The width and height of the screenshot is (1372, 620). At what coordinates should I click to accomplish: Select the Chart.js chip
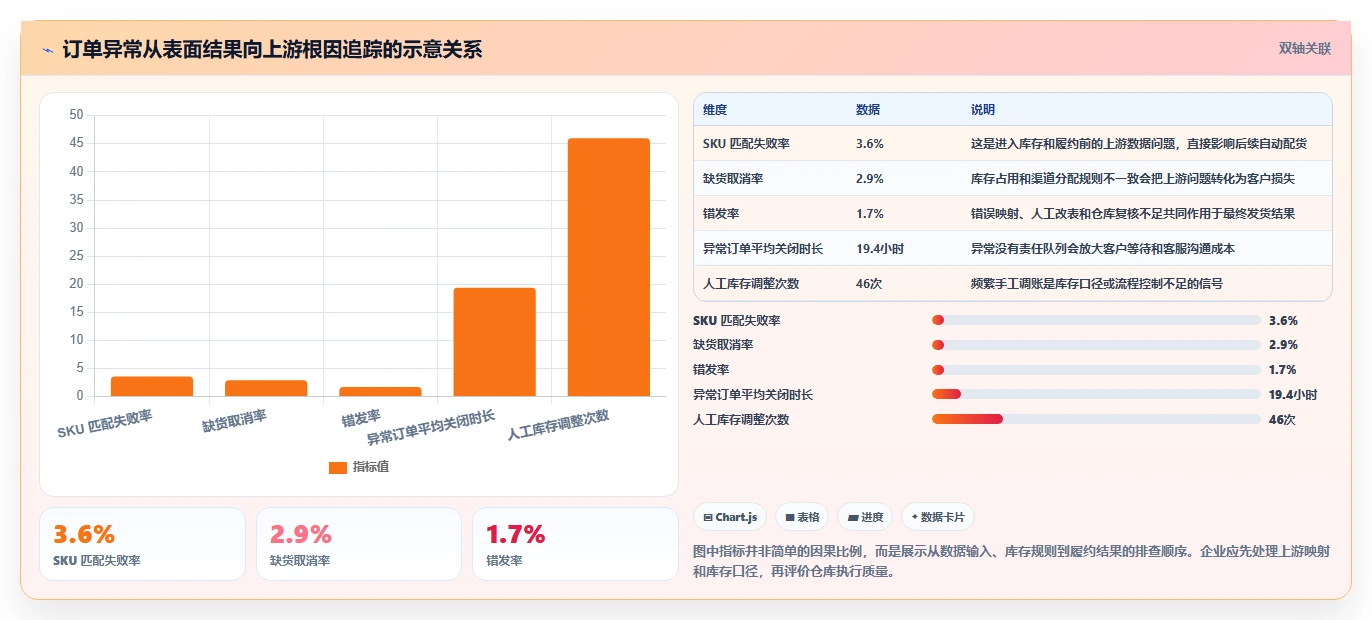(x=730, y=517)
